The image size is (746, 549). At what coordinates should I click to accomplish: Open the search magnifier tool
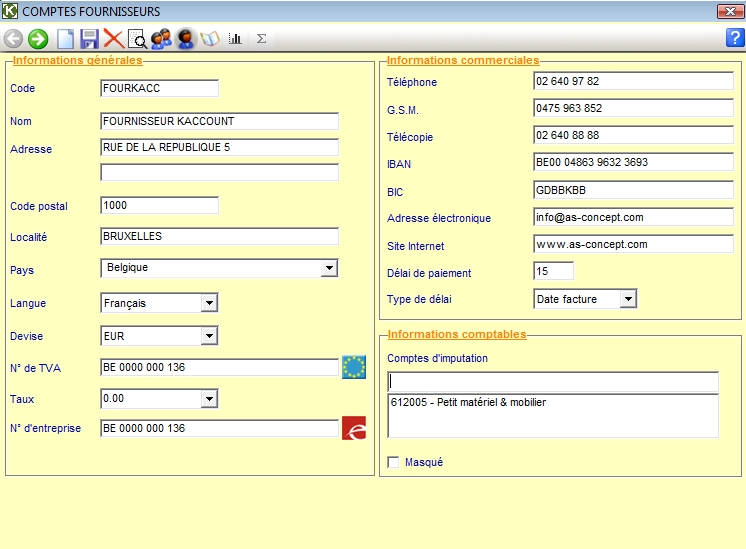click(x=137, y=39)
